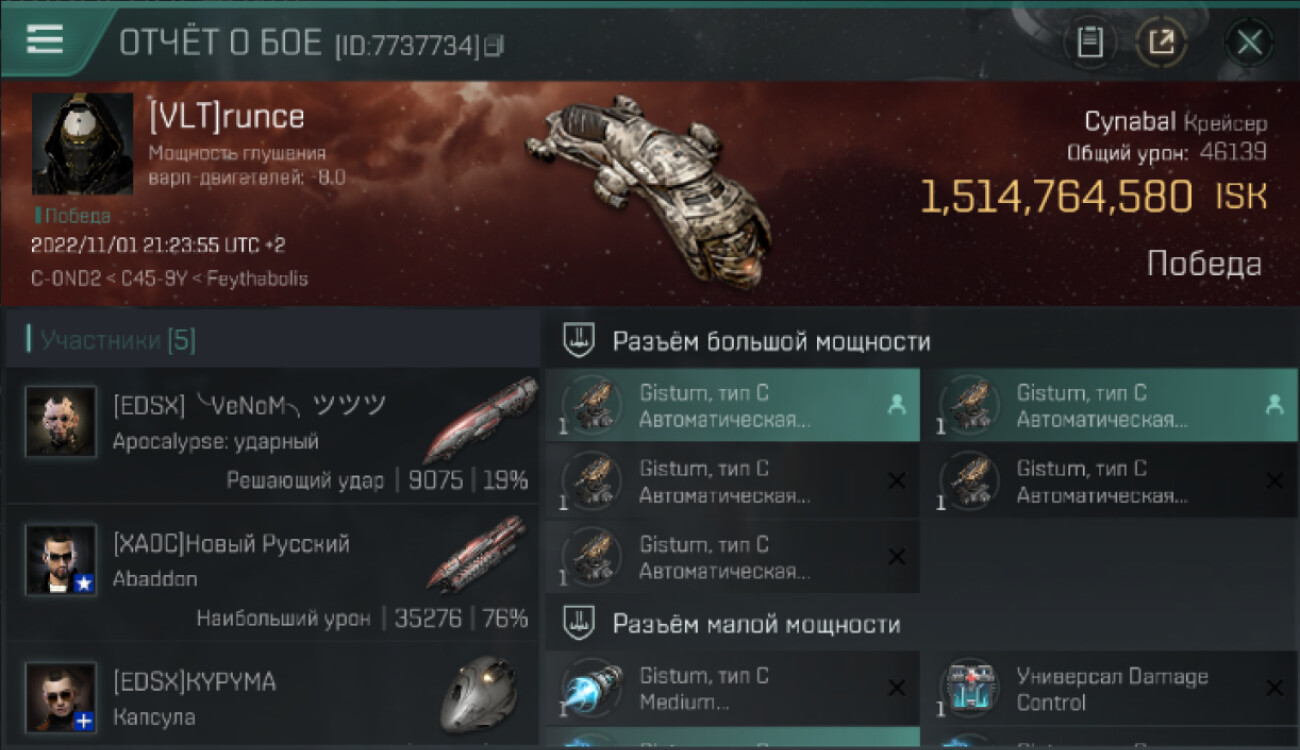Open the clipboard report icon
1300x750 pixels.
(x=1090, y=42)
